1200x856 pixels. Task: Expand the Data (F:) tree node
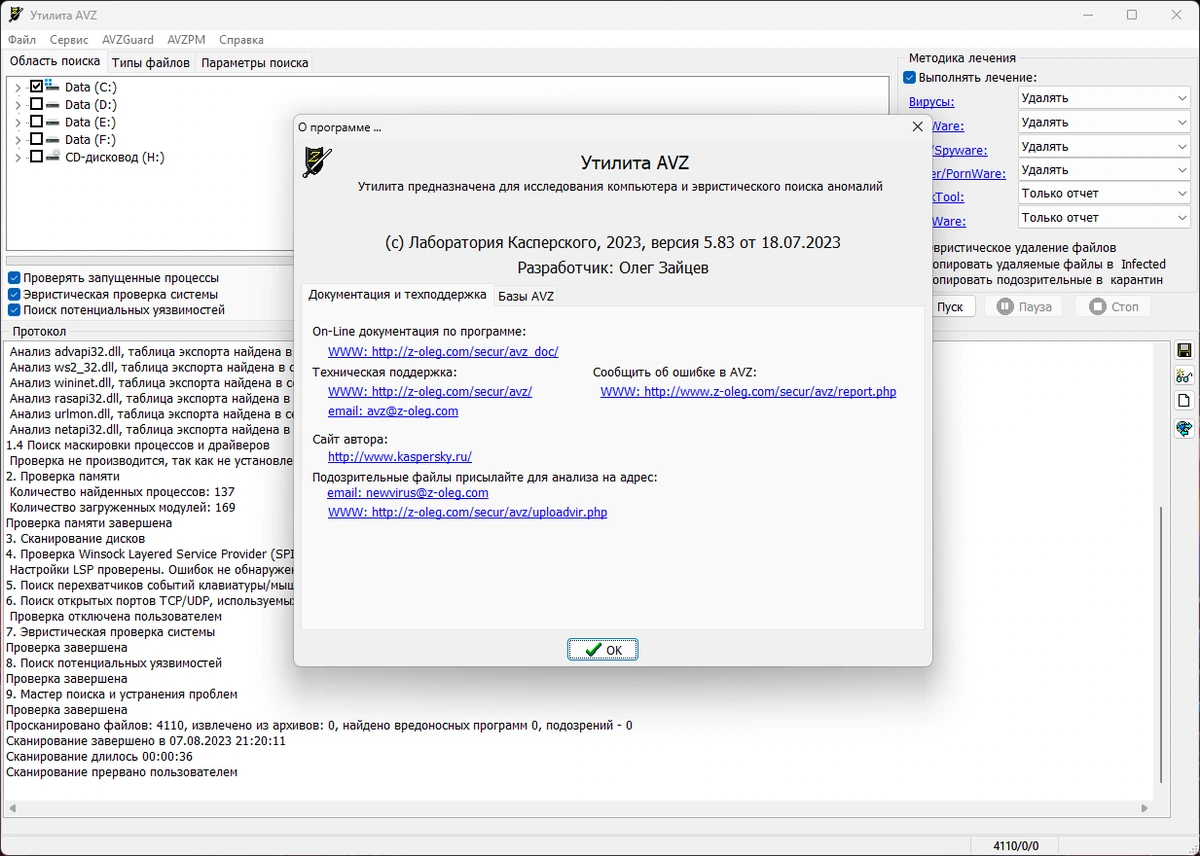point(18,141)
